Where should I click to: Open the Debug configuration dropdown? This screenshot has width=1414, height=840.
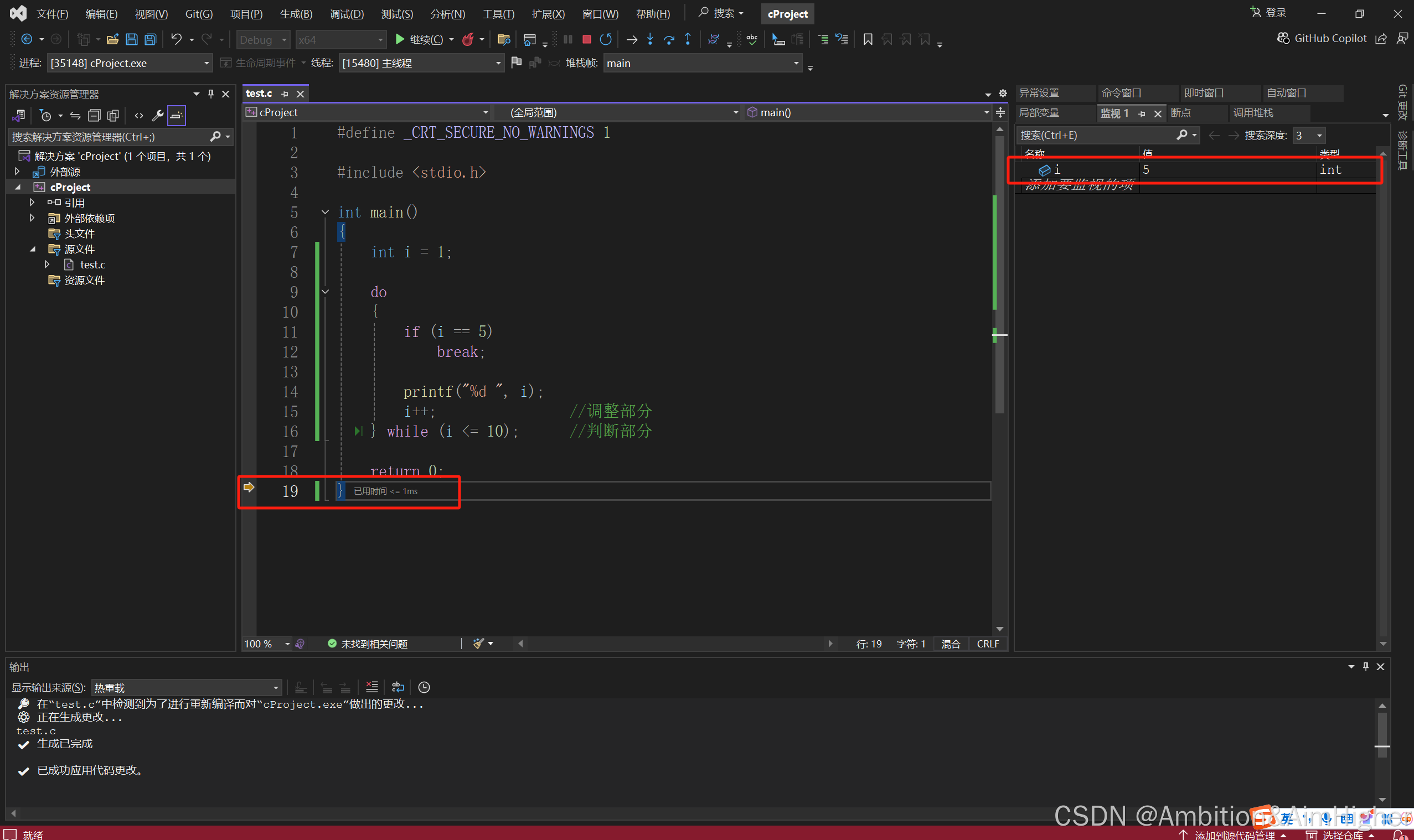pos(263,40)
